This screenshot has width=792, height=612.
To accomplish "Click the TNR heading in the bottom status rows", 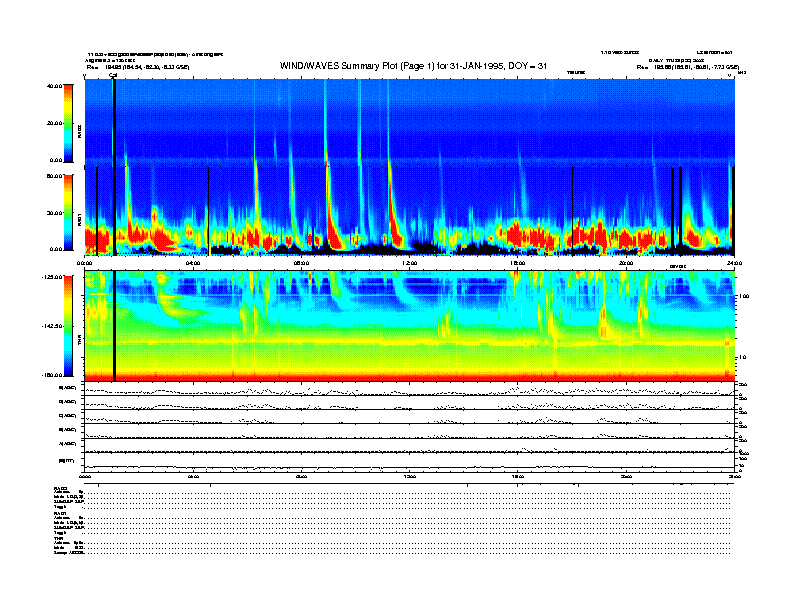I will [58, 538].
